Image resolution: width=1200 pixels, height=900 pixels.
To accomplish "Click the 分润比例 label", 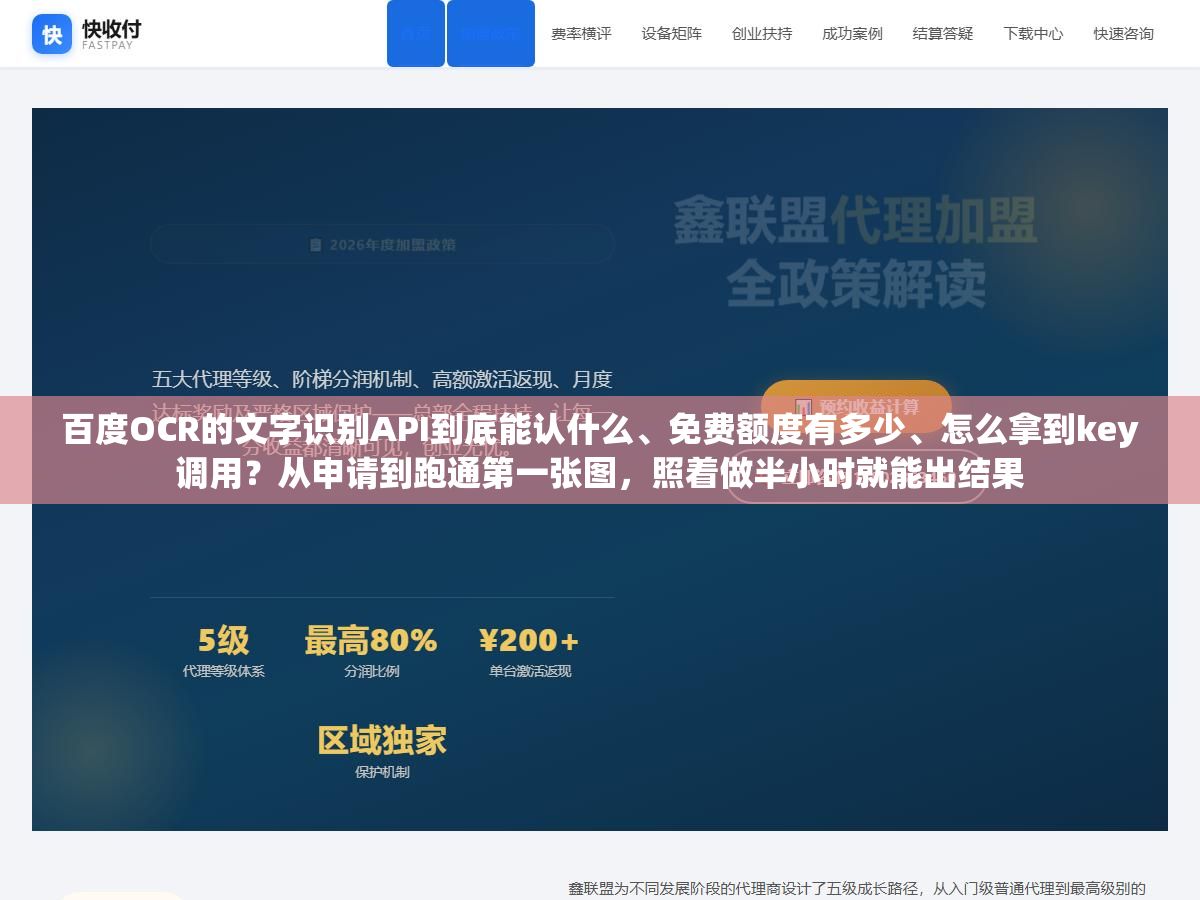I will point(371,671).
